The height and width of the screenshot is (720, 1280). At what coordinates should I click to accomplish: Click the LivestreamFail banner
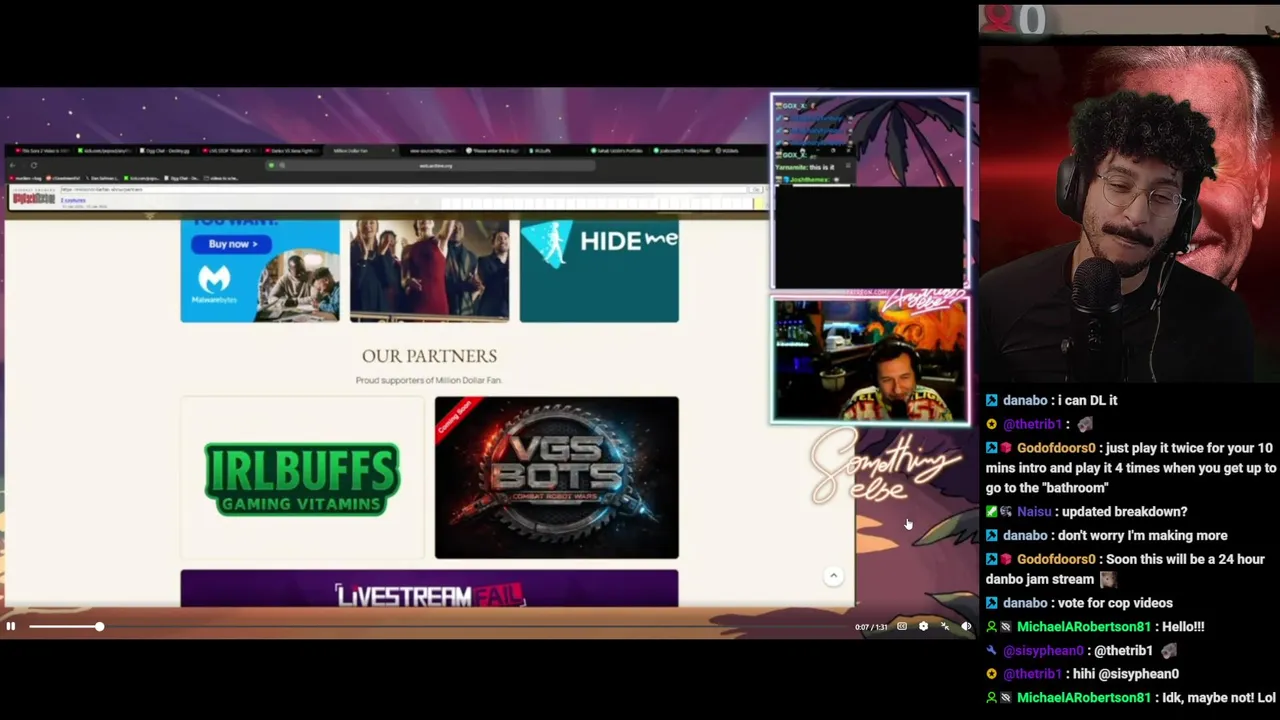tap(429, 589)
